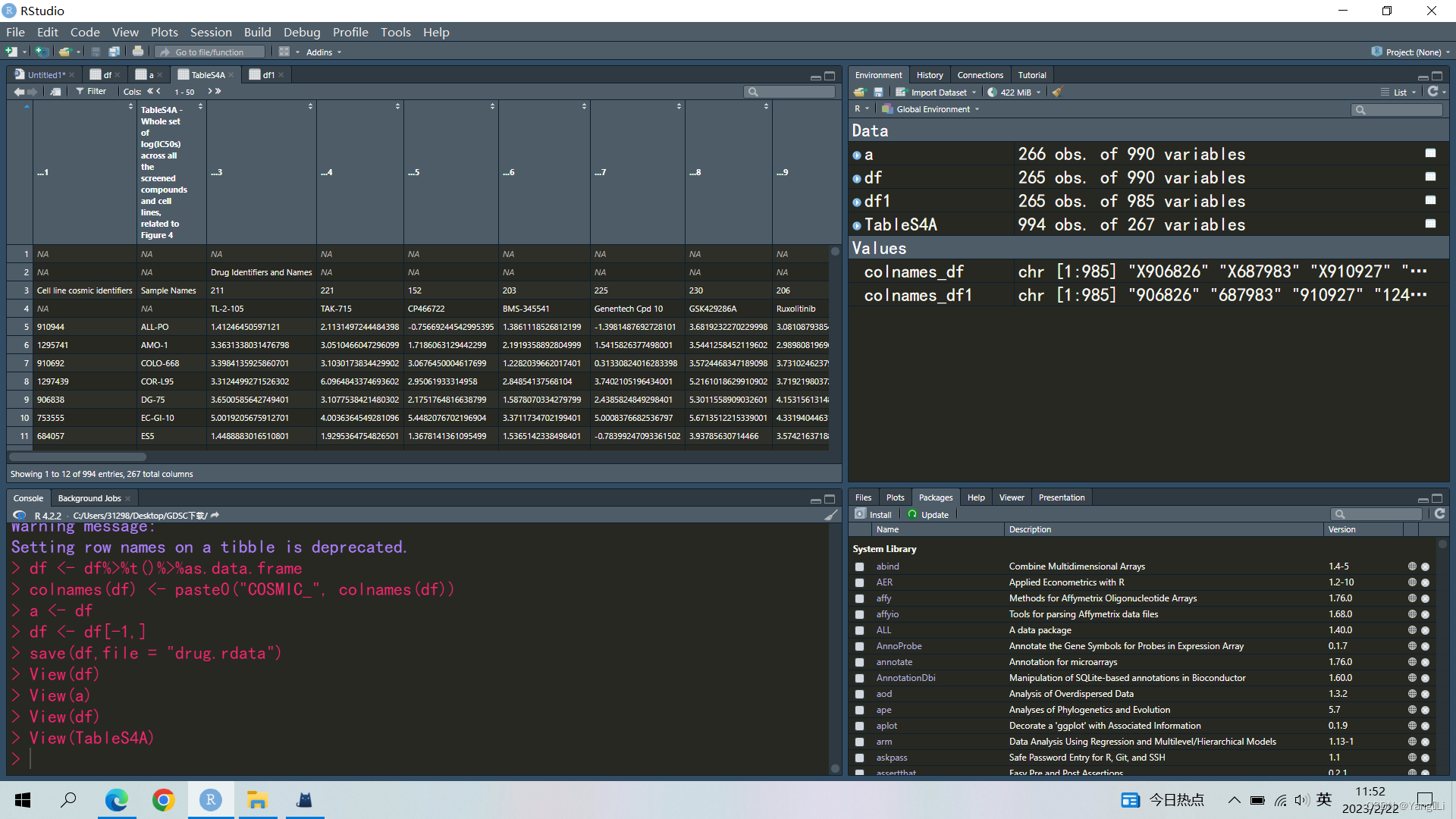Open the Session menu
The image size is (1456, 819).
(210, 32)
